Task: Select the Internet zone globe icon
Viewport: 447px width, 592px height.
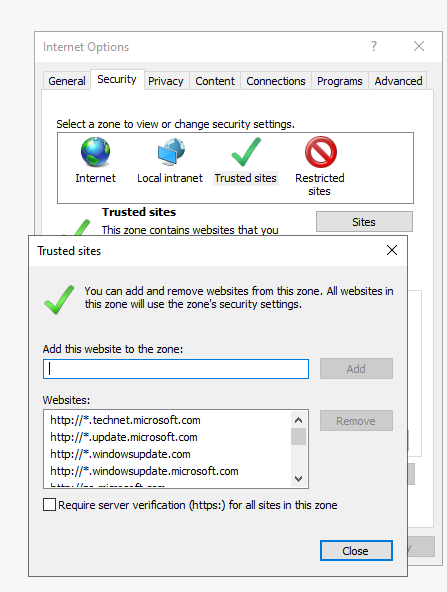Action: (x=96, y=152)
